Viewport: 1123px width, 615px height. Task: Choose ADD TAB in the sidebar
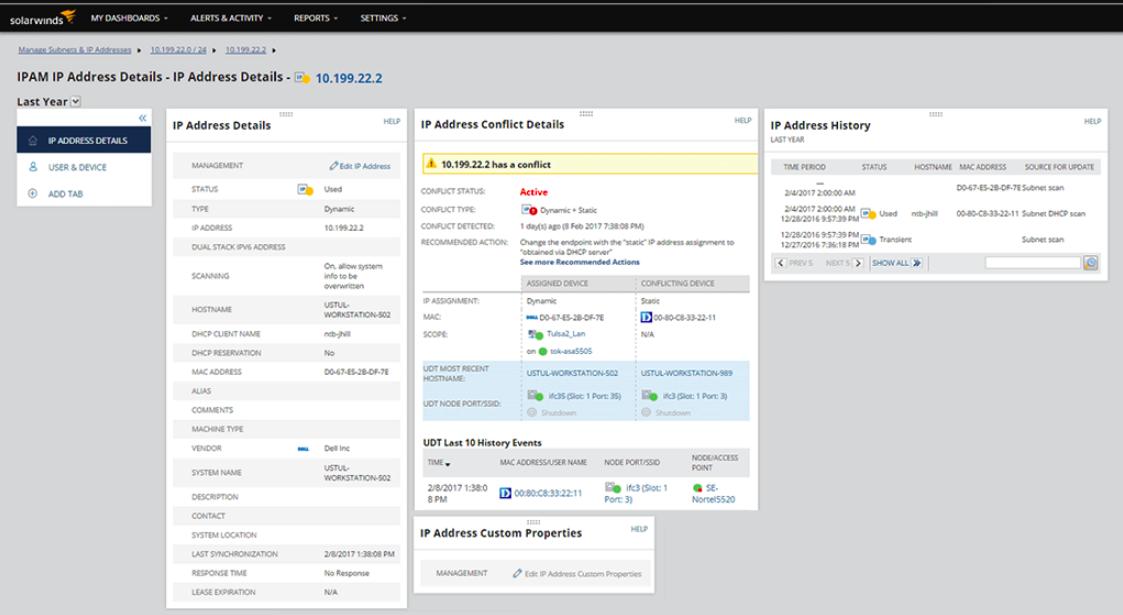tap(84, 193)
